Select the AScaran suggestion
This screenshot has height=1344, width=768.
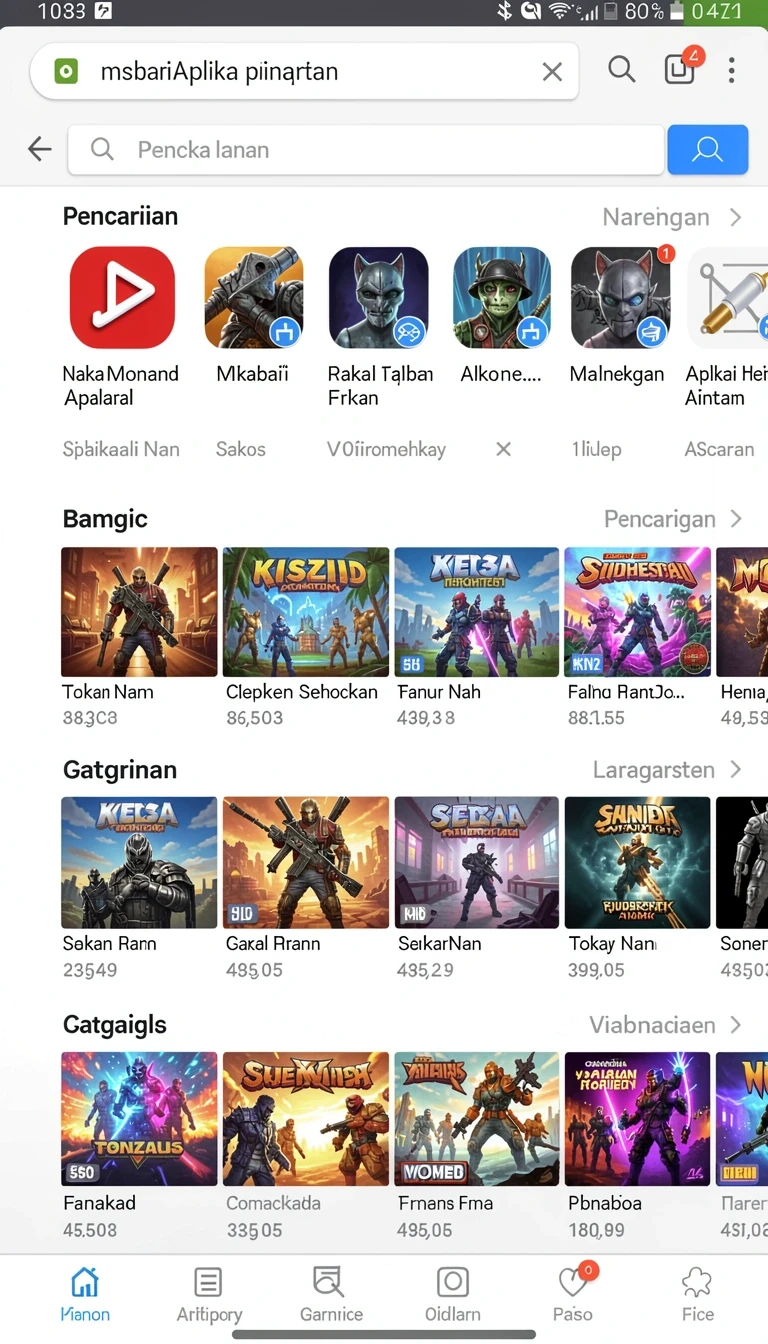click(x=719, y=449)
